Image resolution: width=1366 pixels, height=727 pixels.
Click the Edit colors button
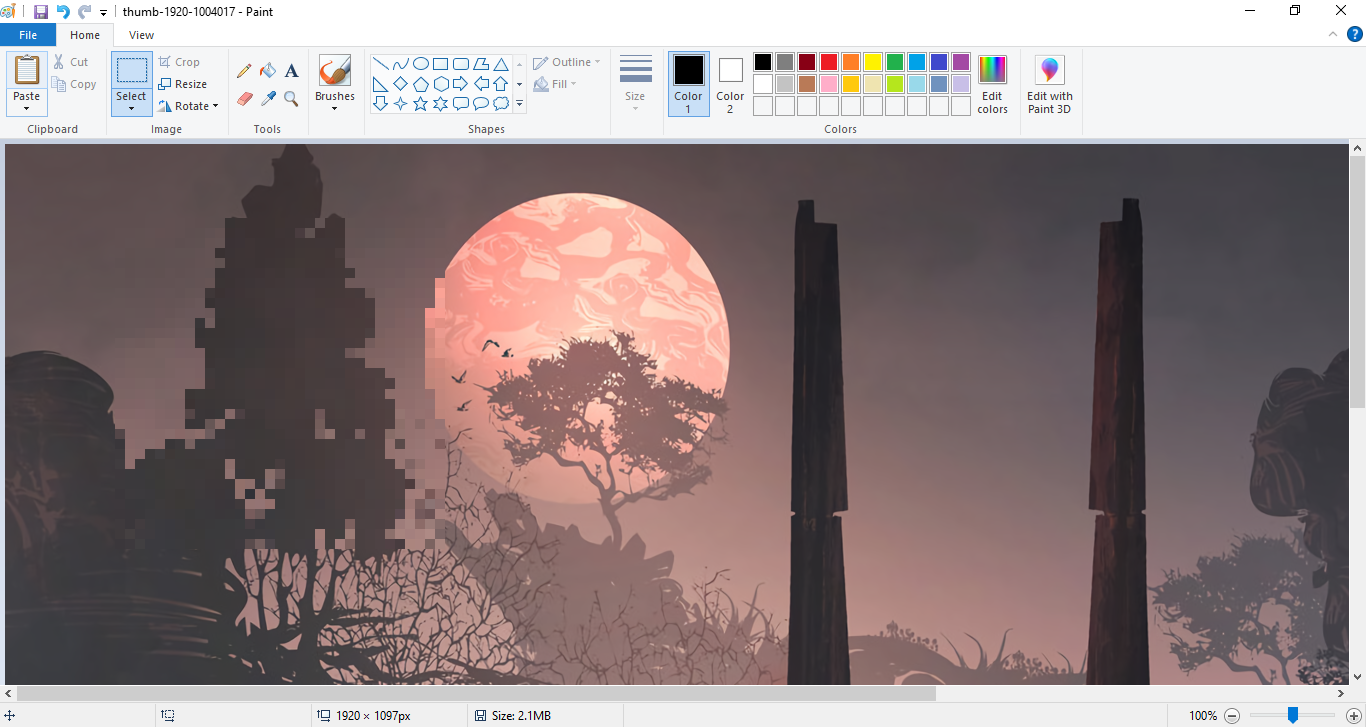tap(992, 84)
